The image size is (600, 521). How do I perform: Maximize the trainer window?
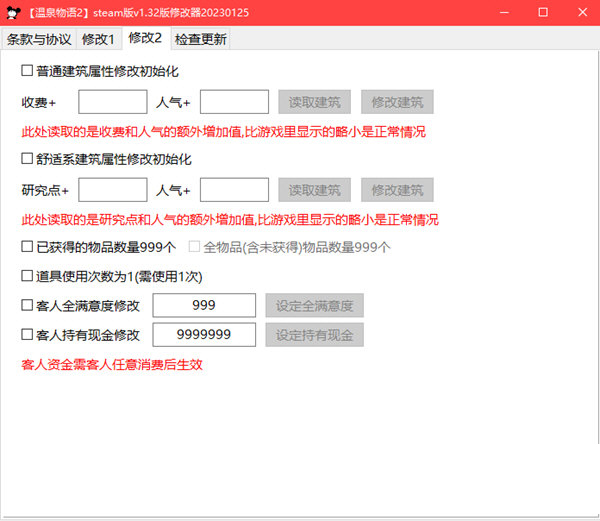[x=543, y=13]
